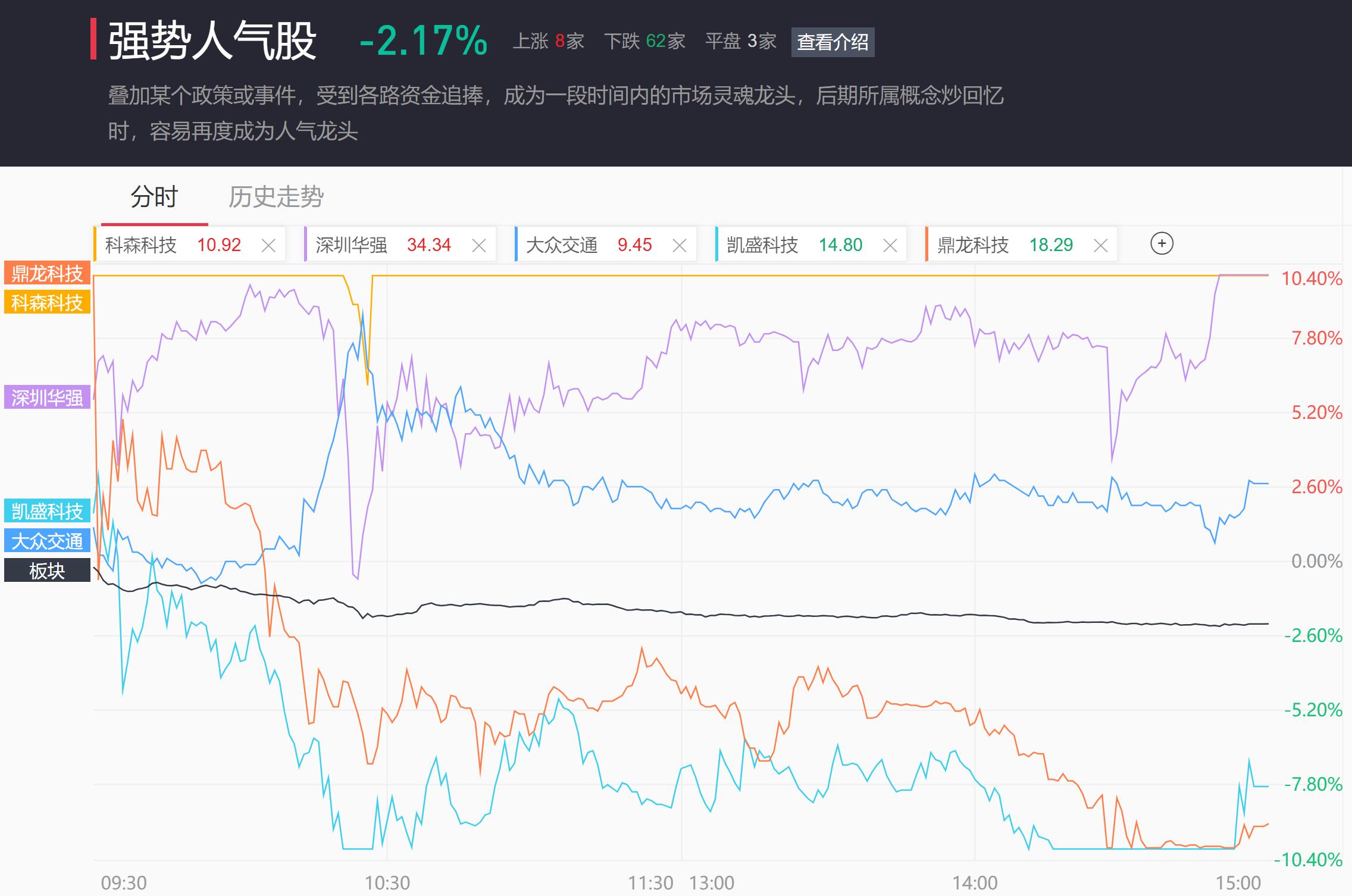Click the 查看介绍 button
The image size is (1352, 896).
point(833,42)
